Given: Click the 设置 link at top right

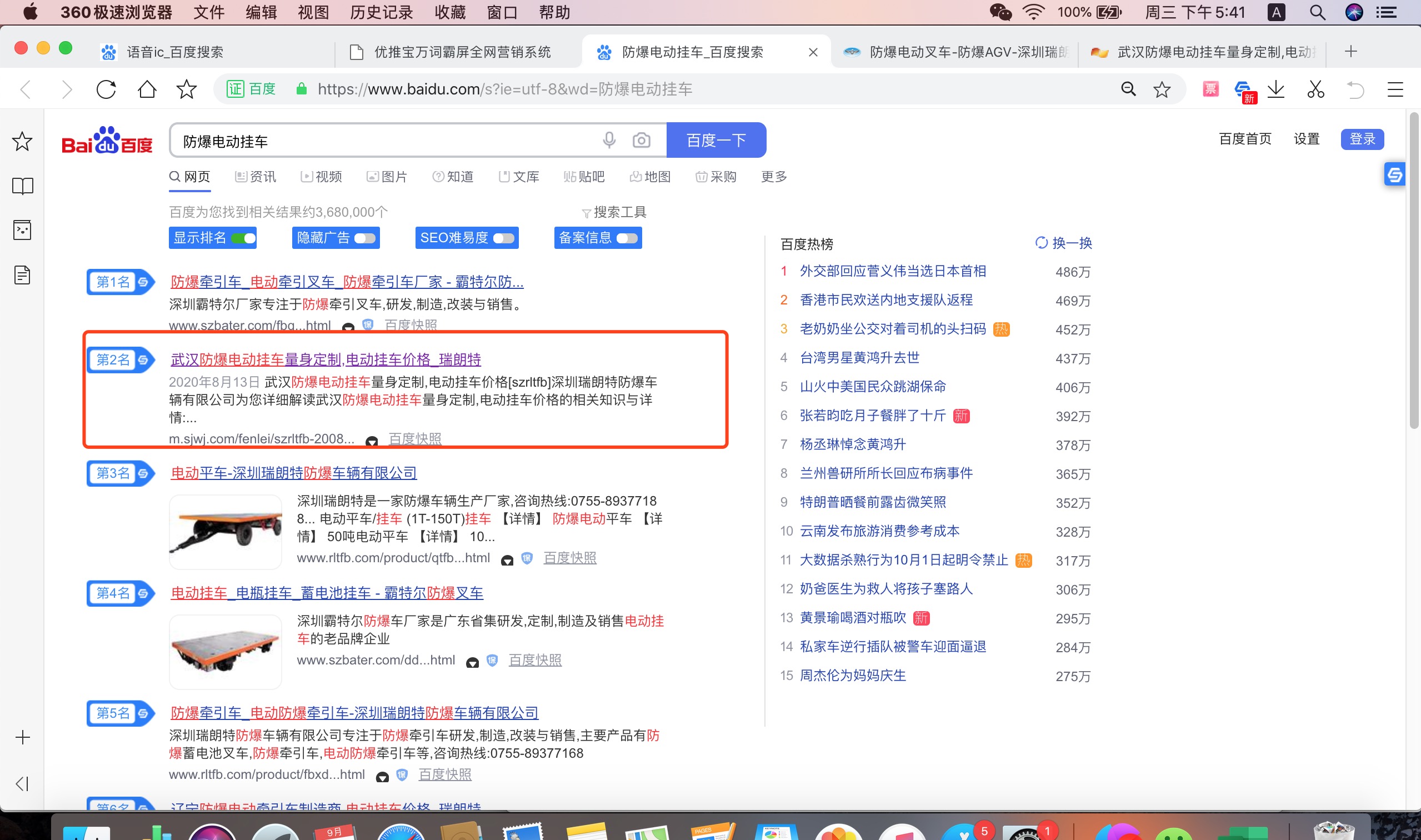Looking at the screenshot, I should tap(1306, 139).
